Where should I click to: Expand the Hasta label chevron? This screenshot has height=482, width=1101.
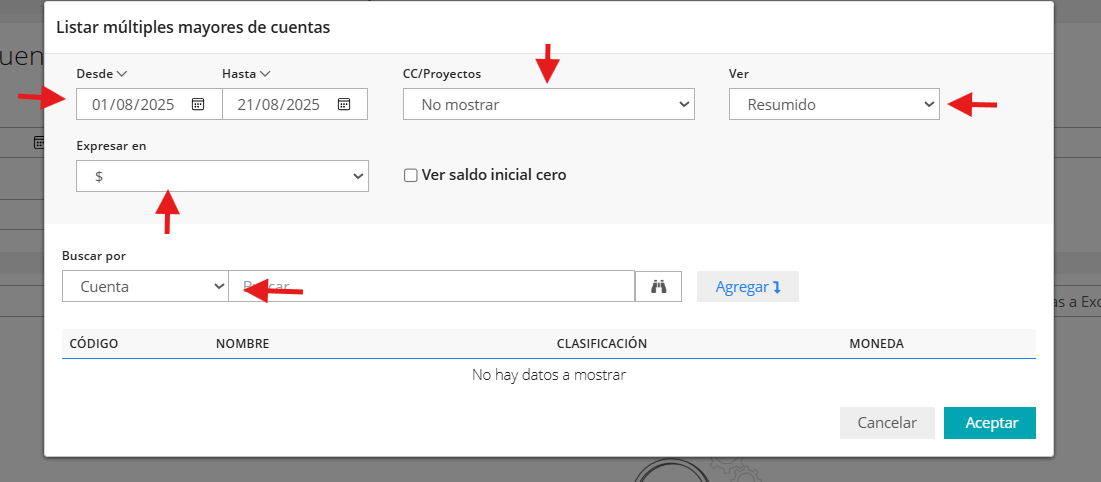[265, 73]
